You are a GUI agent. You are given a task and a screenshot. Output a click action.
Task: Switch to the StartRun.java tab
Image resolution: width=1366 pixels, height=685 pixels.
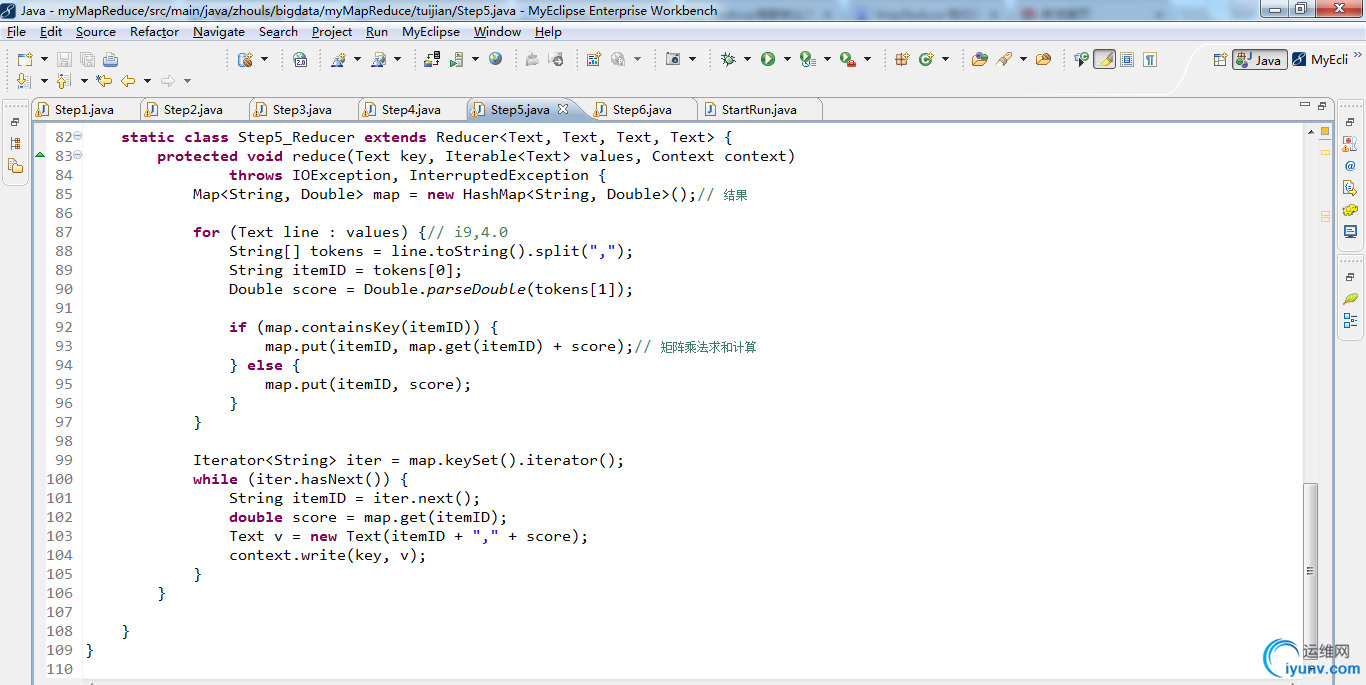(759, 109)
